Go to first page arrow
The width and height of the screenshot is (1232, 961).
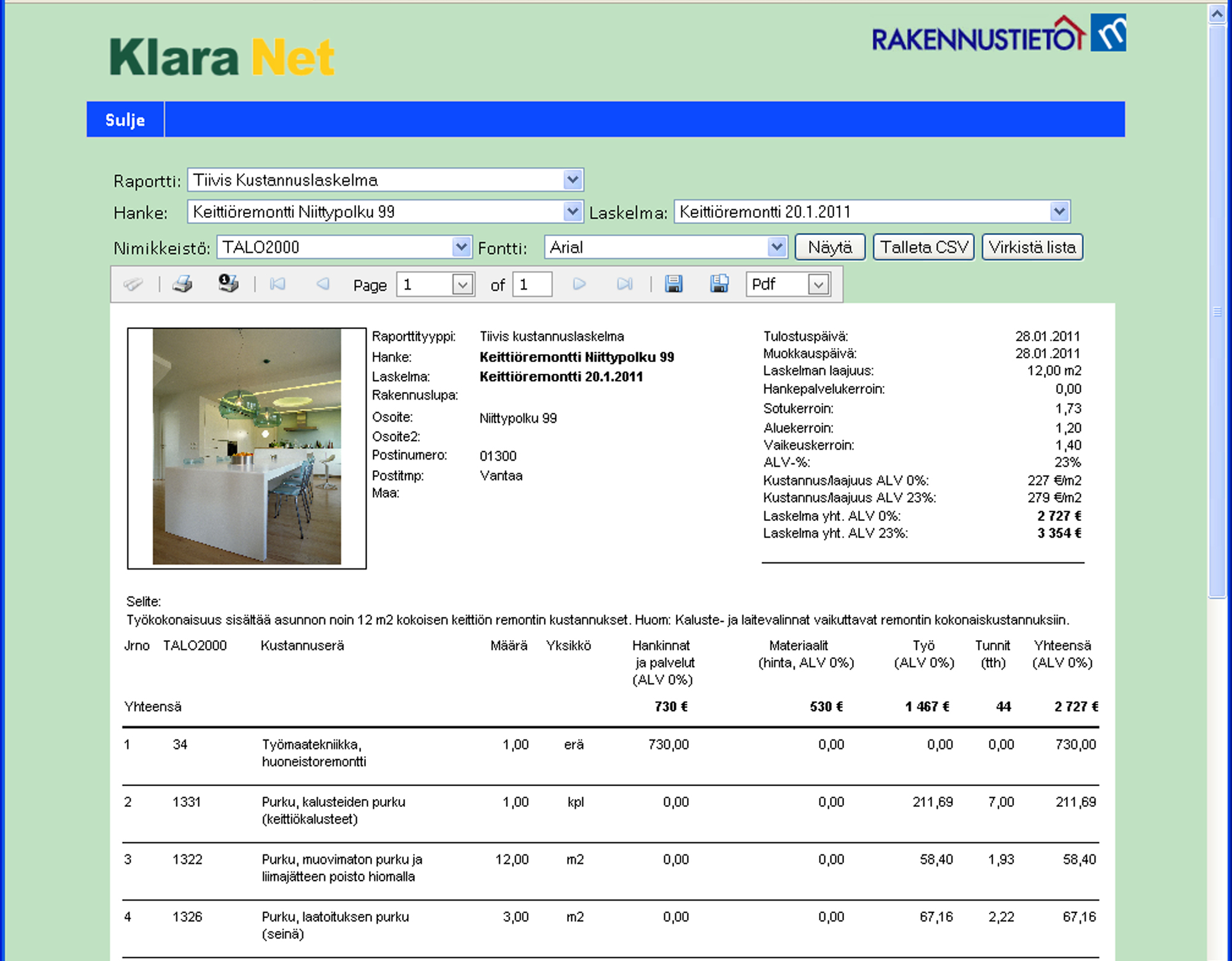coord(277,284)
